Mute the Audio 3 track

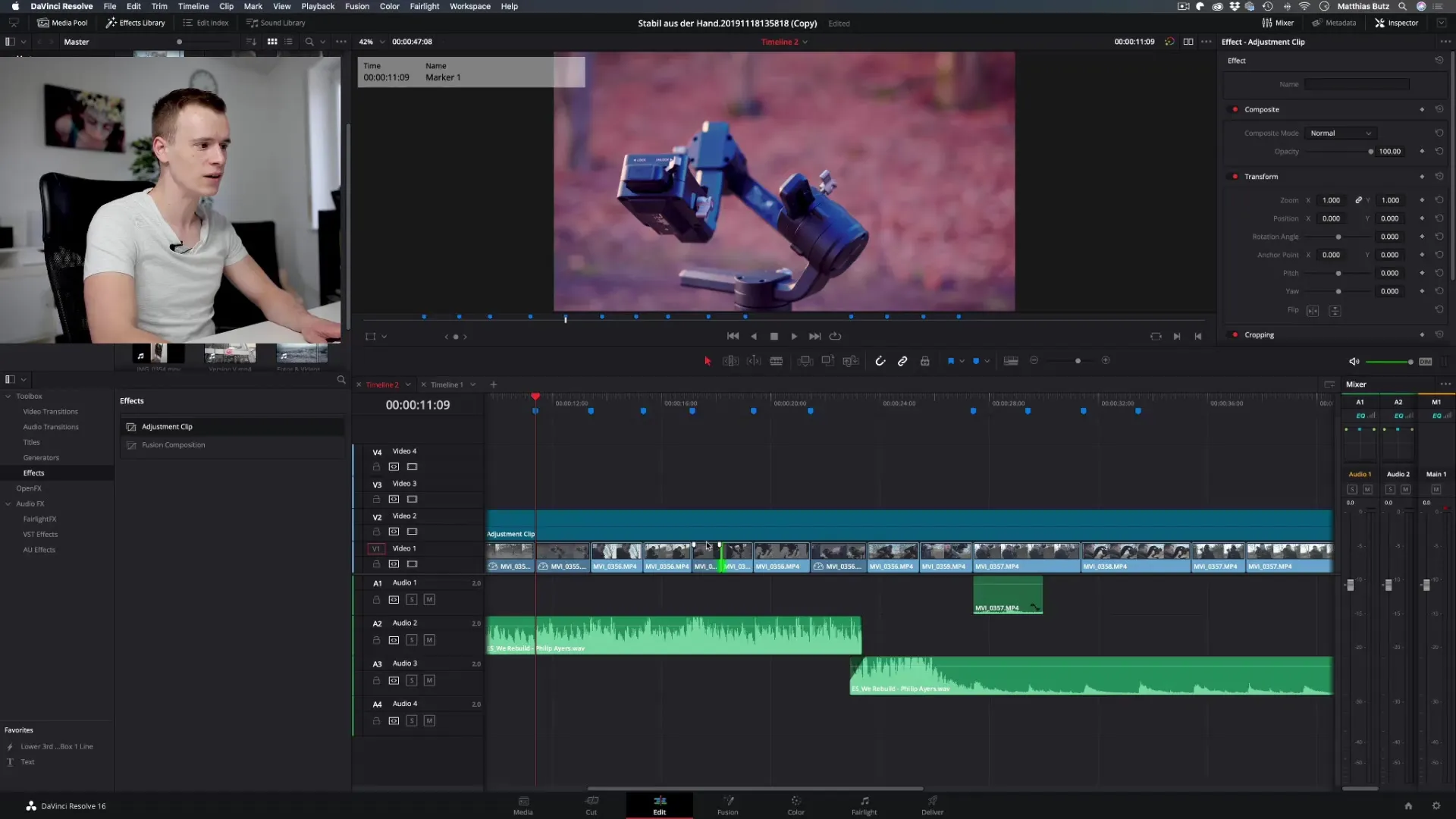(x=429, y=681)
